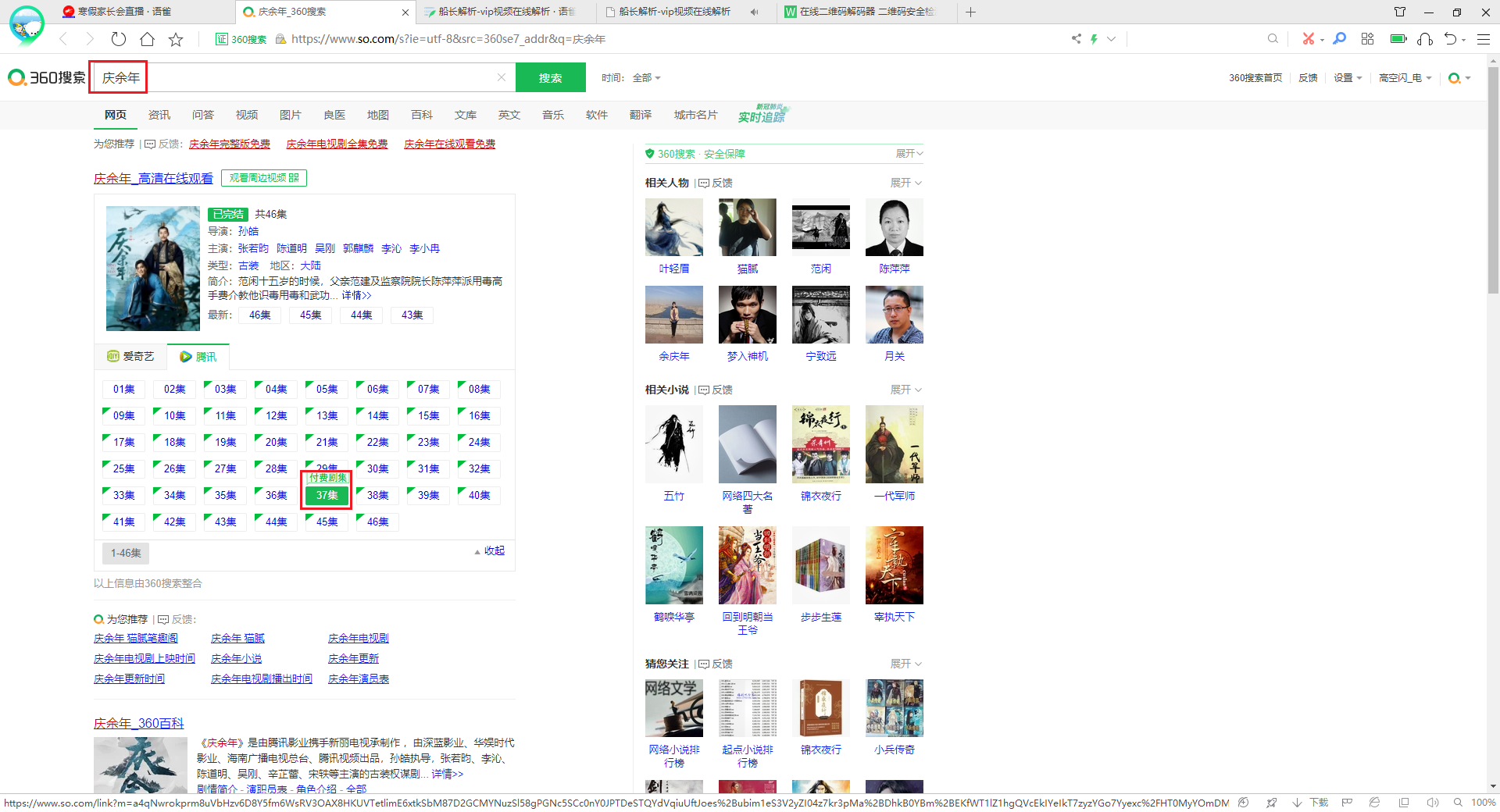The height and width of the screenshot is (812, 1500).
Task: Click the IE mode icon in status bar
Action: (x=1375, y=803)
